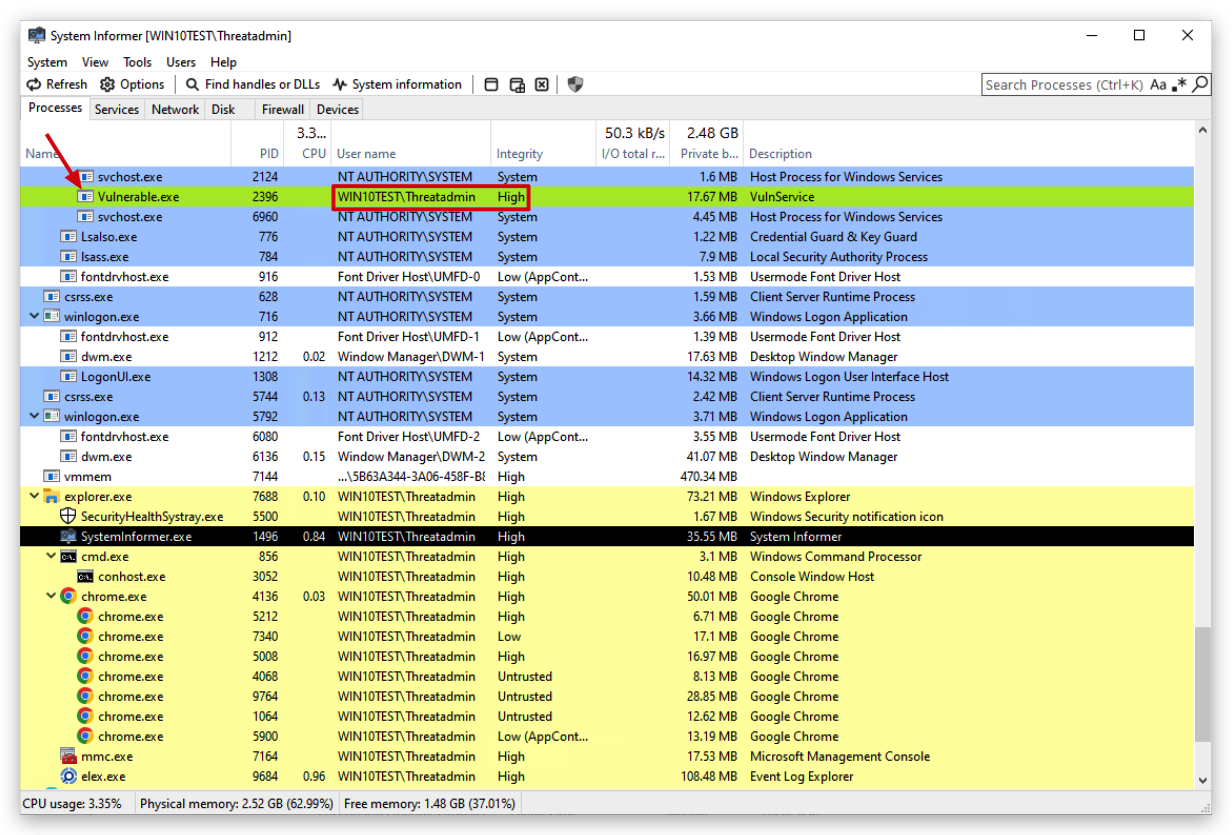Select the Vulnerable.exe process name
The image size is (1232, 835).
(x=138, y=197)
